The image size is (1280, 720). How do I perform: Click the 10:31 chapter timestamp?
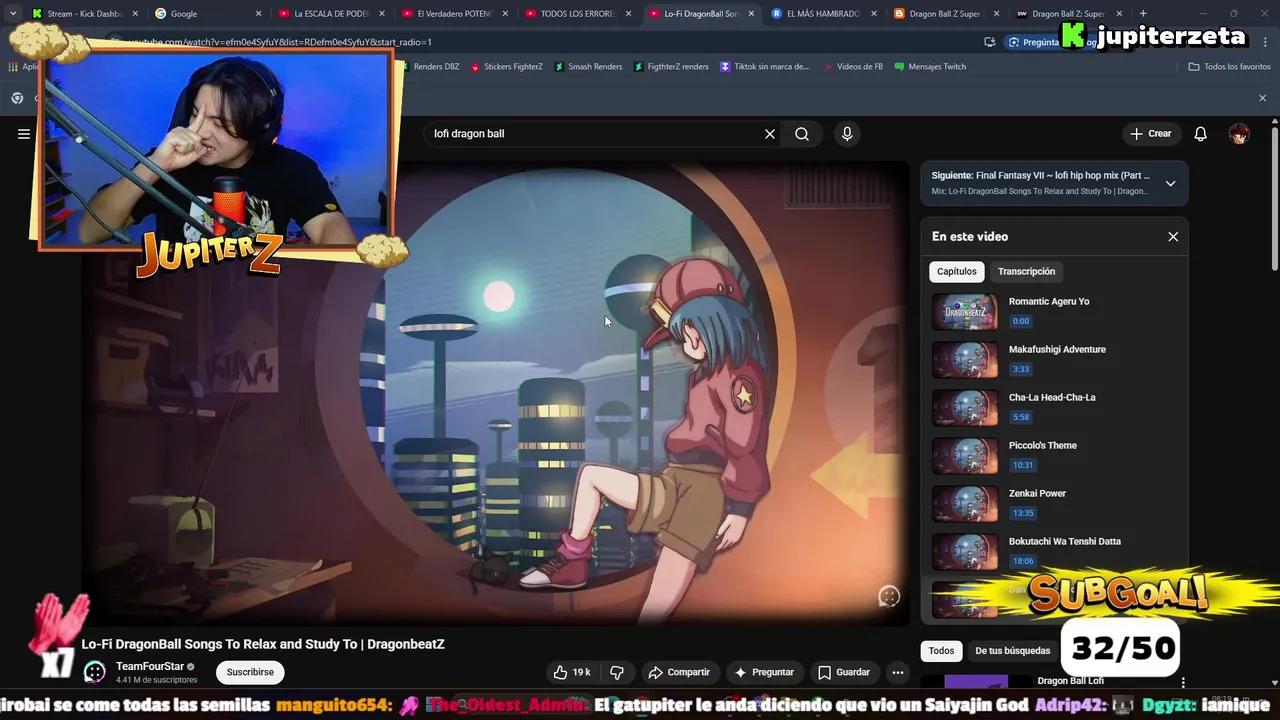click(x=1022, y=465)
